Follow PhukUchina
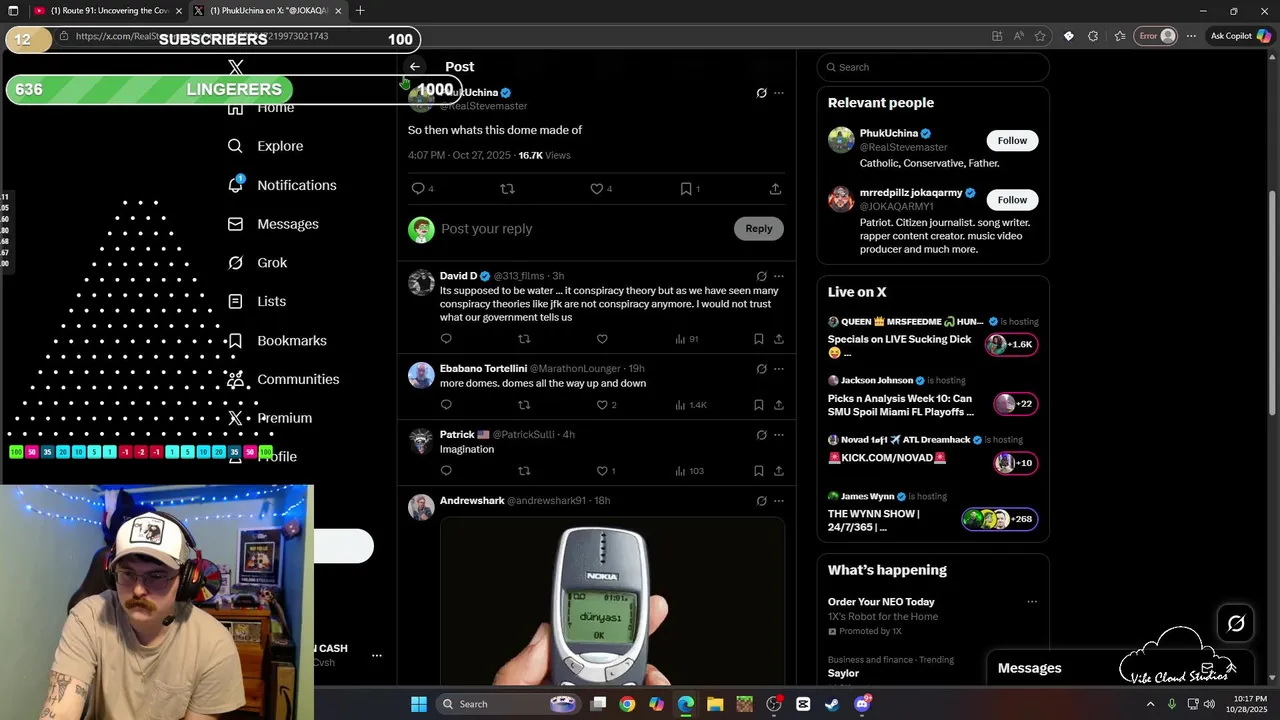 coord(1012,141)
